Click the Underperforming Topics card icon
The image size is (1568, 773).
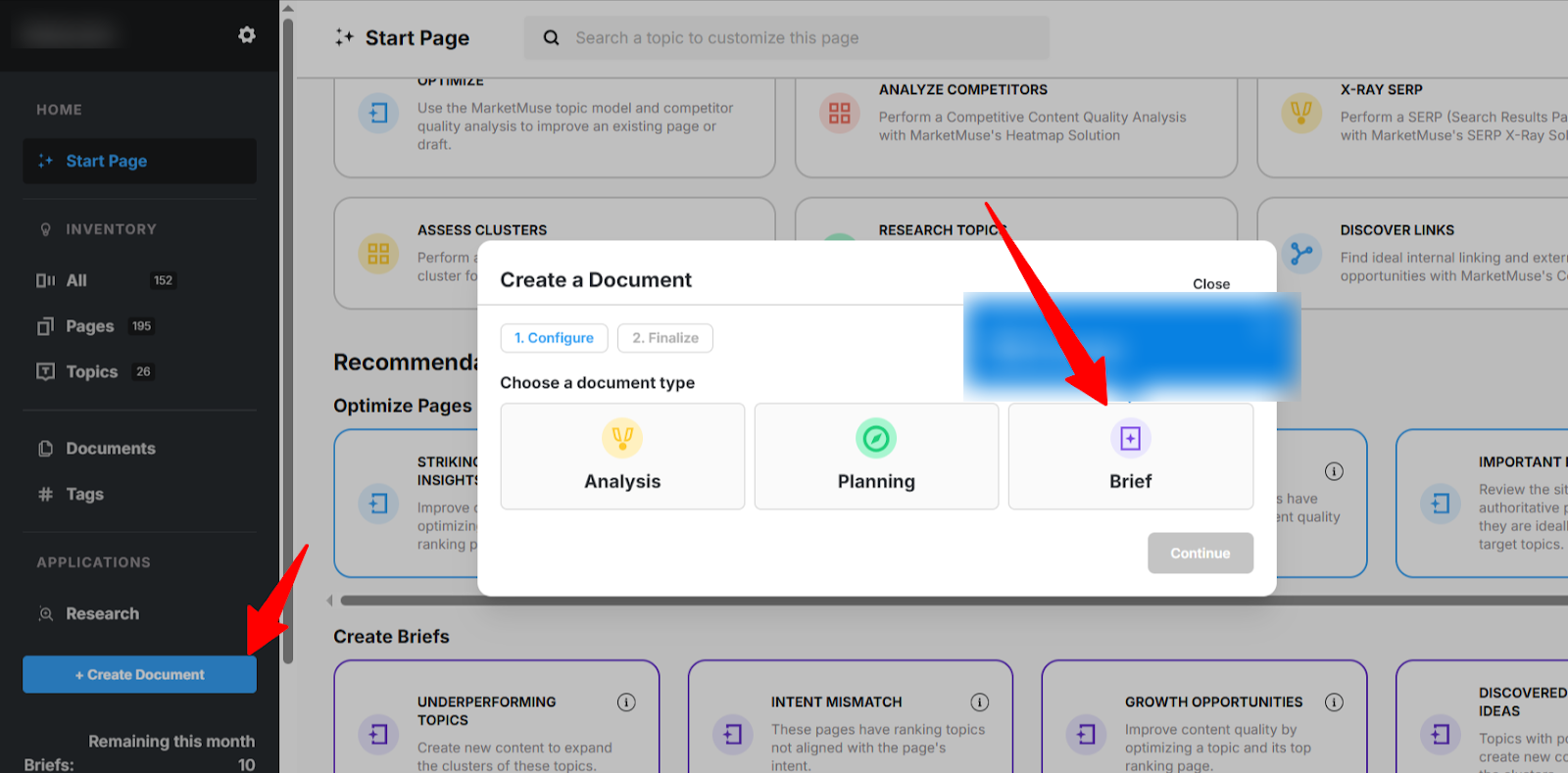378,734
